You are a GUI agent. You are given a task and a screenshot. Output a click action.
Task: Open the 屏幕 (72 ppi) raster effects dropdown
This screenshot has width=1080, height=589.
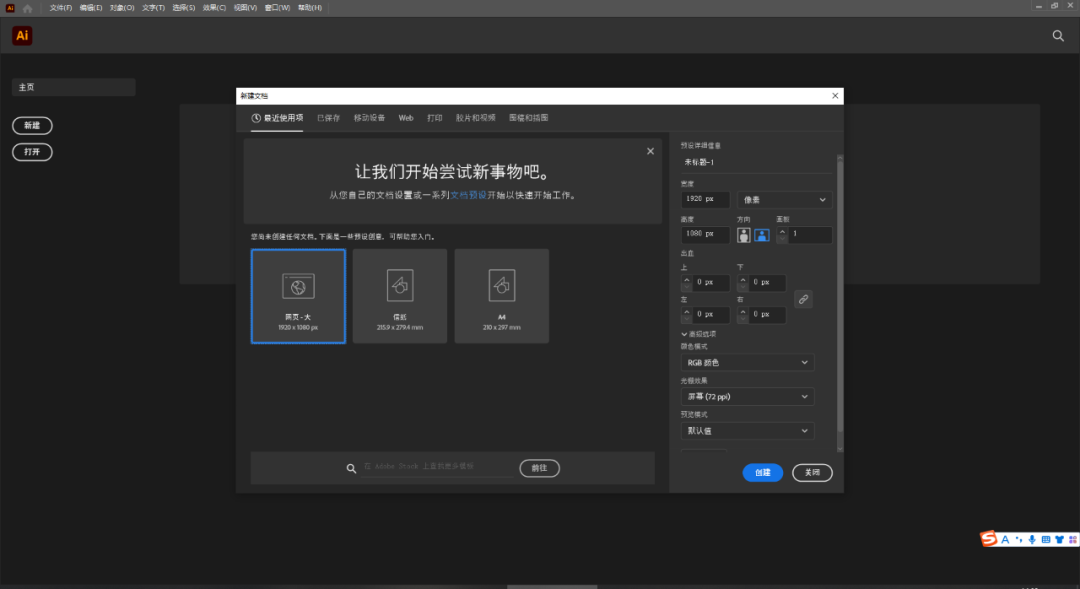[x=747, y=397]
